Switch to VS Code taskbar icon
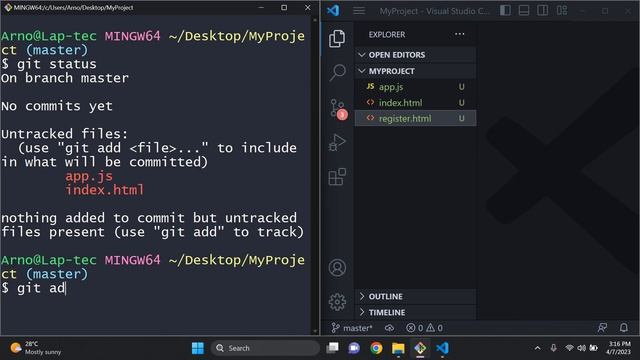This screenshot has height=360, width=640. (442, 348)
